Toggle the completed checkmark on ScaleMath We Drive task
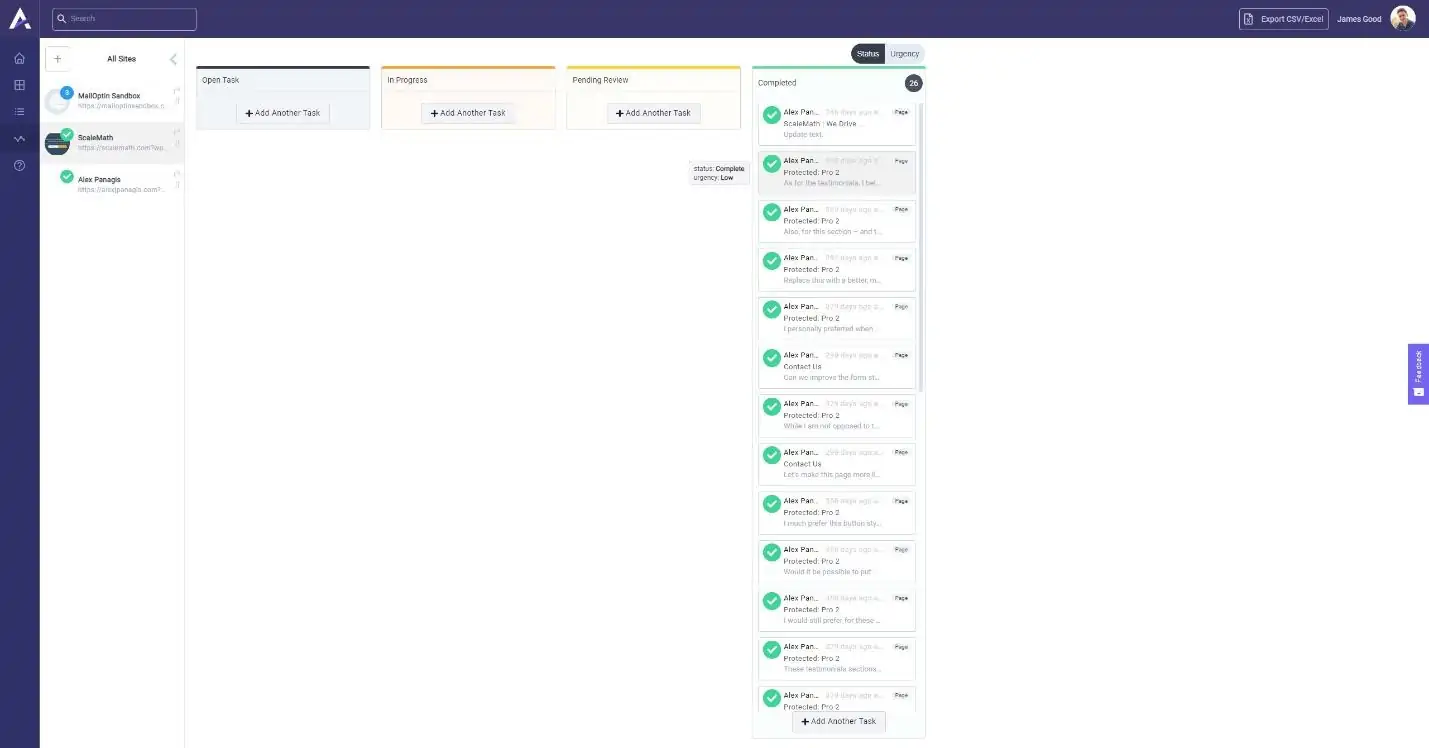This screenshot has width=1429, height=748. point(771,115)
